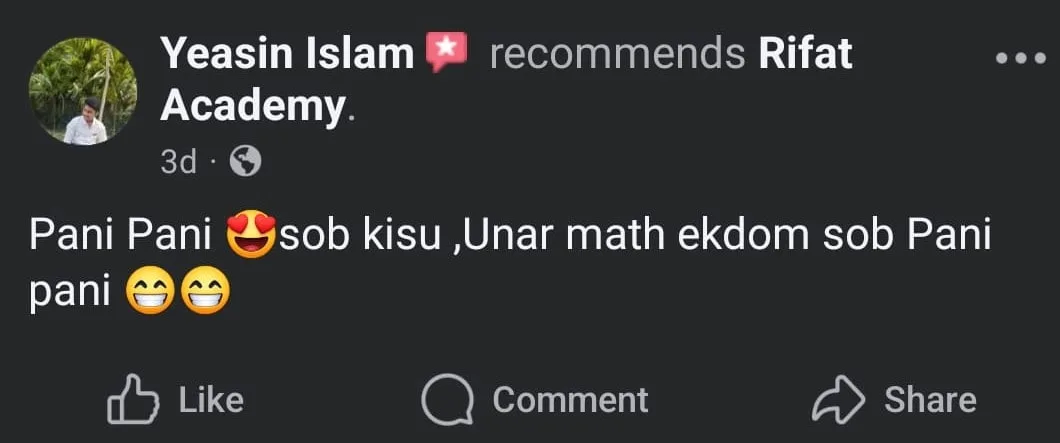Click the '3d' post timestamp
Viewport: 1060px width, 443px height.
click(x=179, y=162)
